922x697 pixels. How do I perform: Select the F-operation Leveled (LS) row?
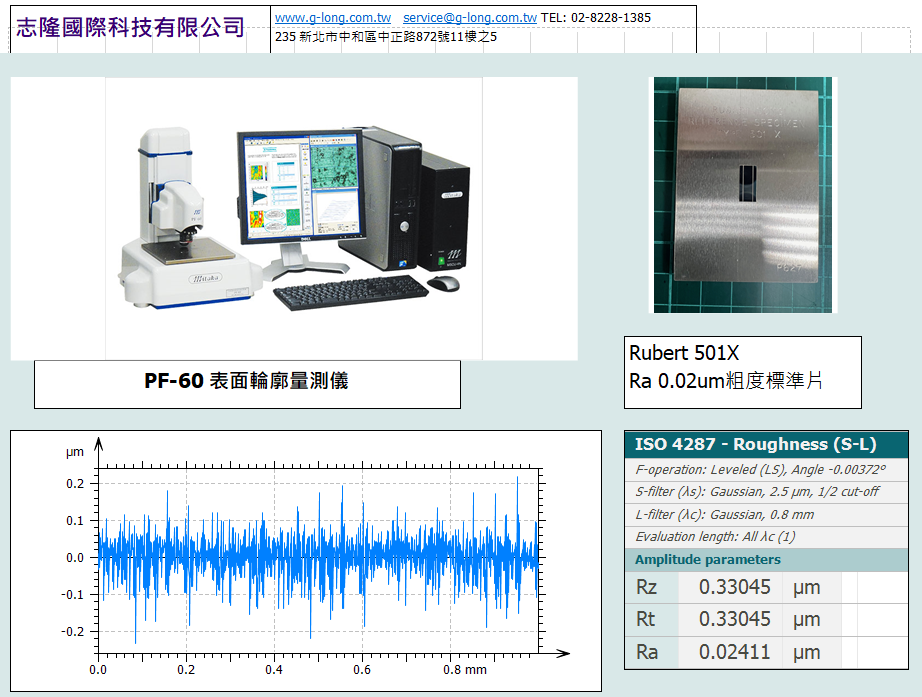(766, 469)
